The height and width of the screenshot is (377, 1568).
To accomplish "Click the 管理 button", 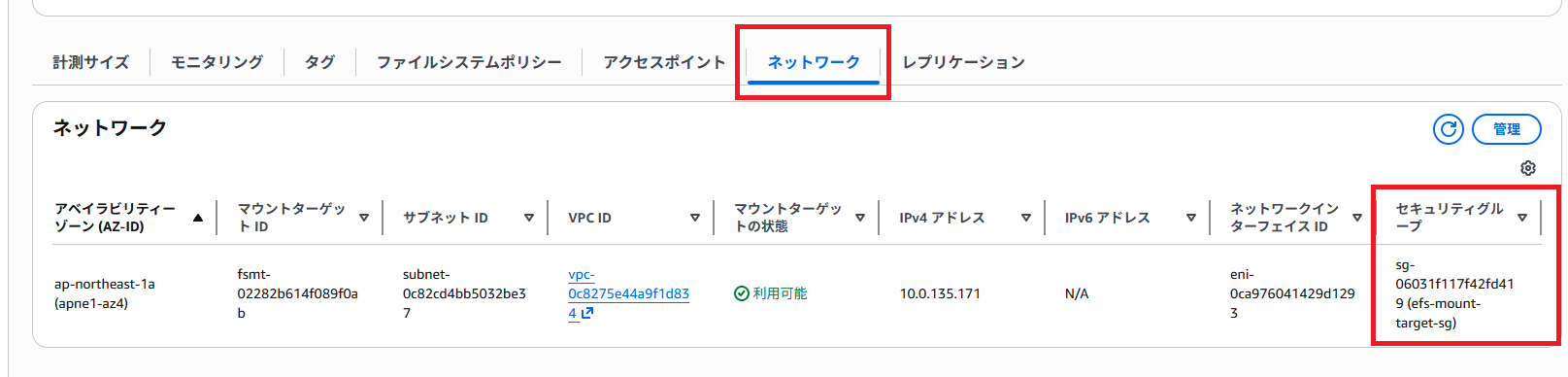I will coord(1507,129).
